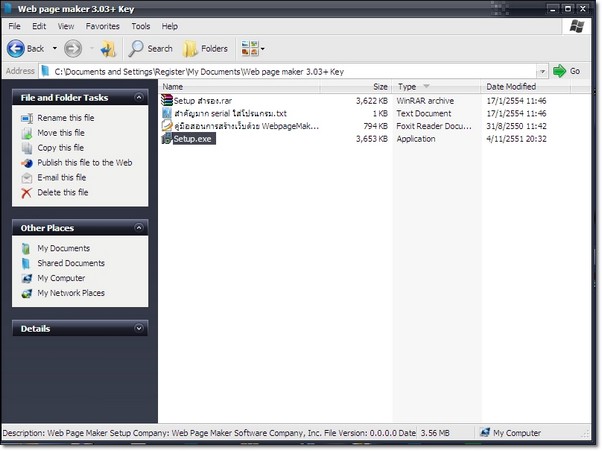The height and width of the screenshot is (451, 602).
Task: Click the red X Delete this file icon
Action: [x=26, y=193]
